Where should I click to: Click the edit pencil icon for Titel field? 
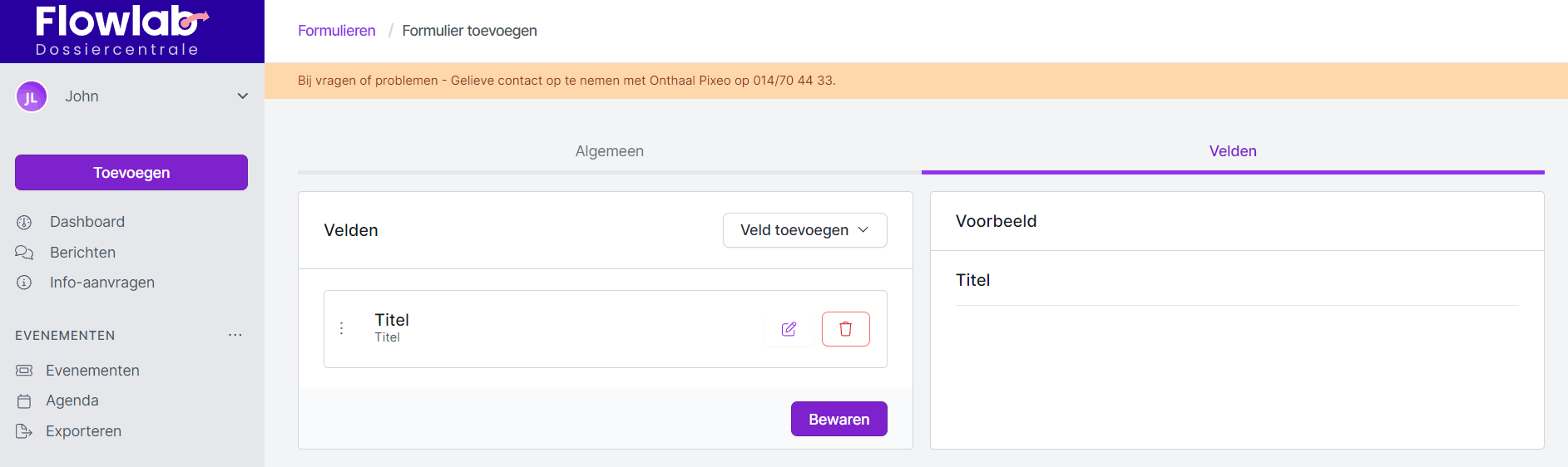click(x=789, y=329)
